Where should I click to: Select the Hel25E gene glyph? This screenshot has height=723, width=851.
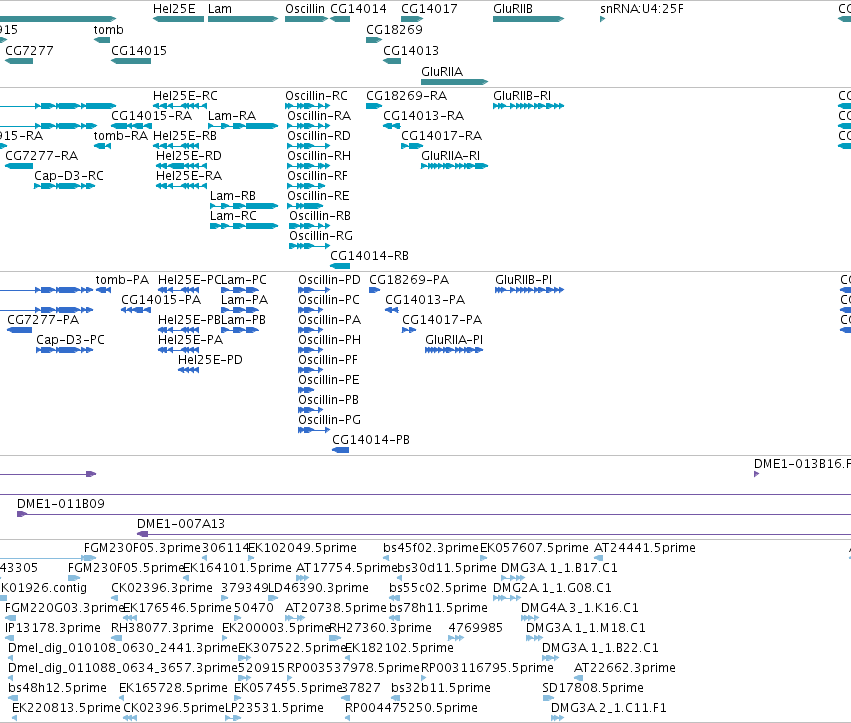179,19
